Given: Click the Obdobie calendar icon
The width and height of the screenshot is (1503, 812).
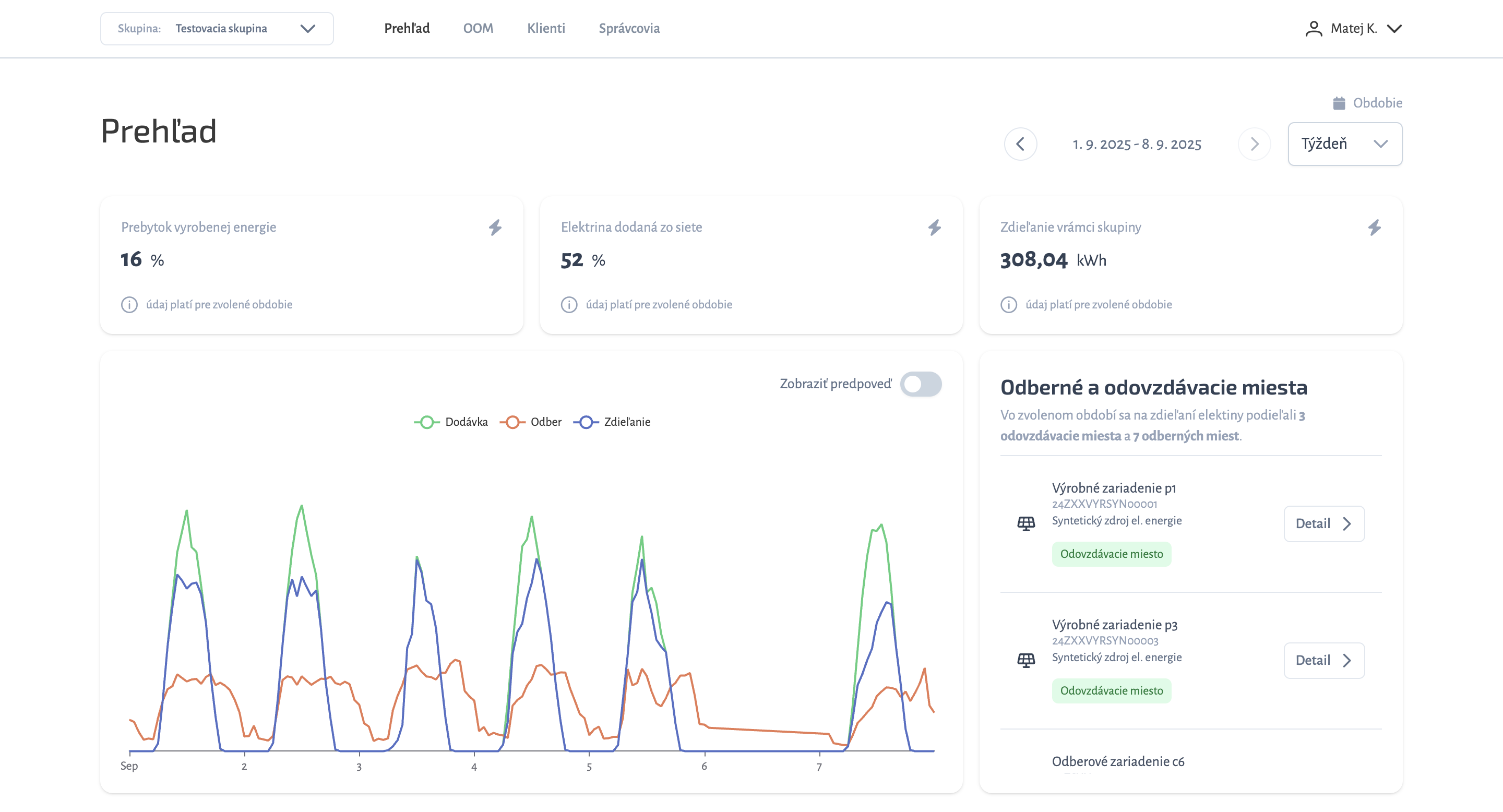Looking at the screenshot, I should pos(1339,103).
